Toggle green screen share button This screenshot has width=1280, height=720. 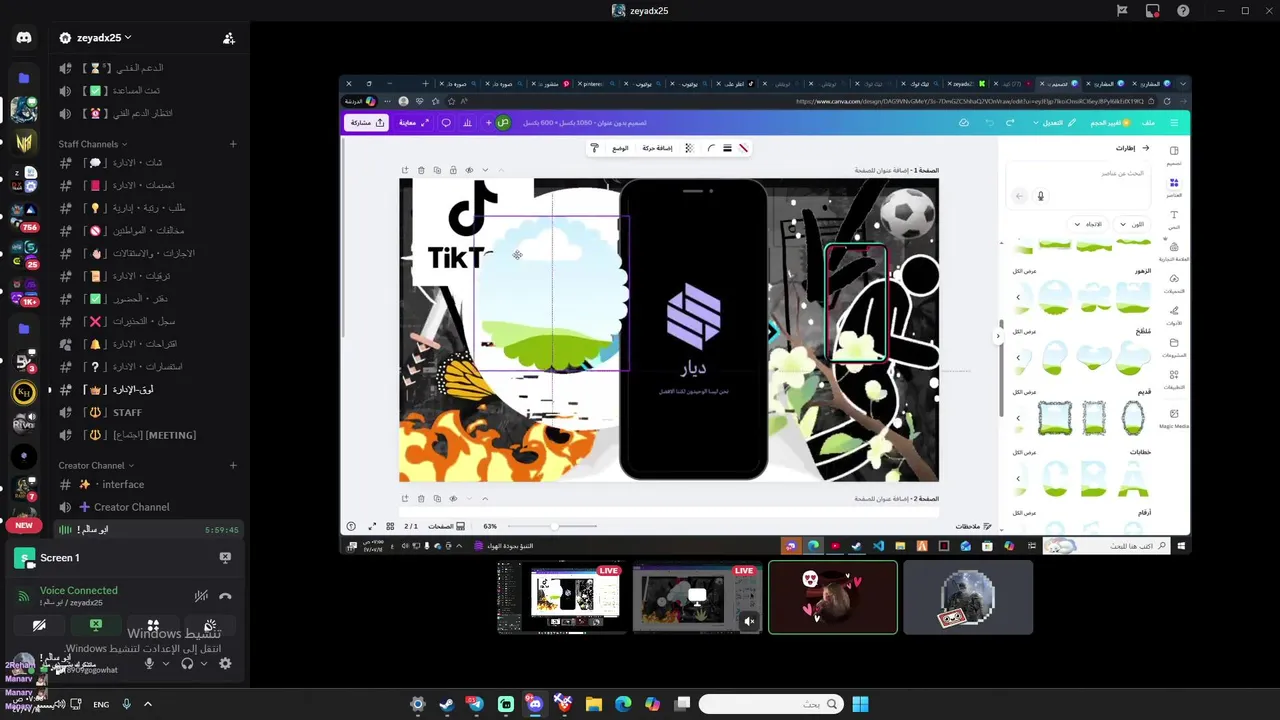click(x=96, y=625)
